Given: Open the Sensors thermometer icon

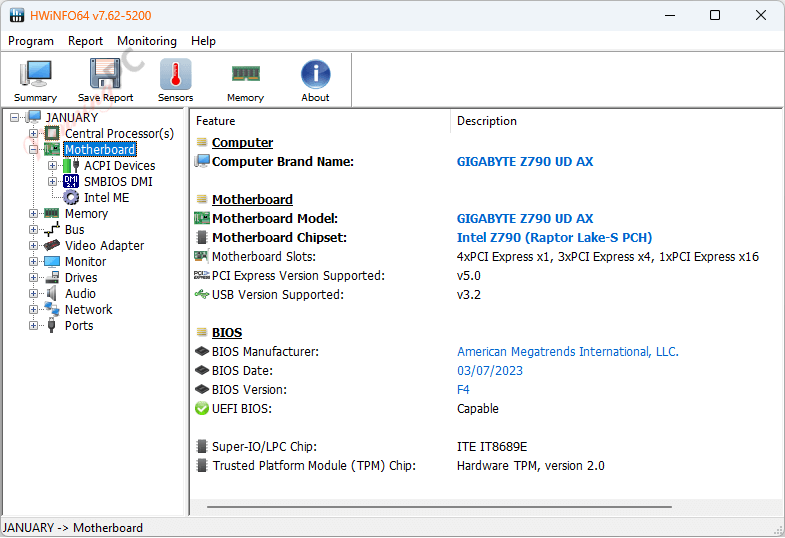Looking at the screenshot, I should (x=175, y=74).
